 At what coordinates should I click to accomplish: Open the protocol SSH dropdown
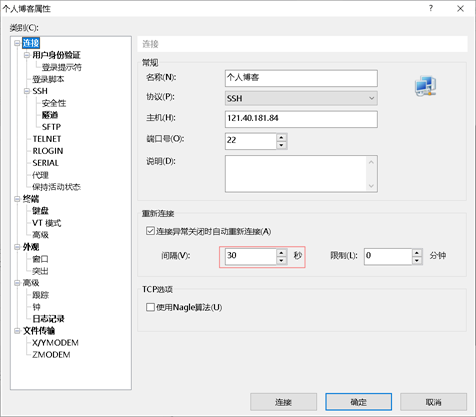(301, 98)
